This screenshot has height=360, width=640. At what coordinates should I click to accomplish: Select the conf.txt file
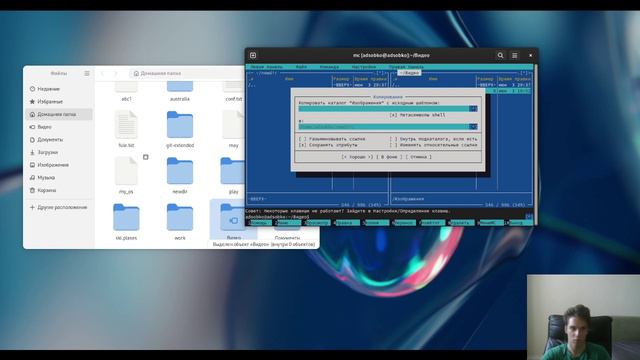[x=233, y=91]
